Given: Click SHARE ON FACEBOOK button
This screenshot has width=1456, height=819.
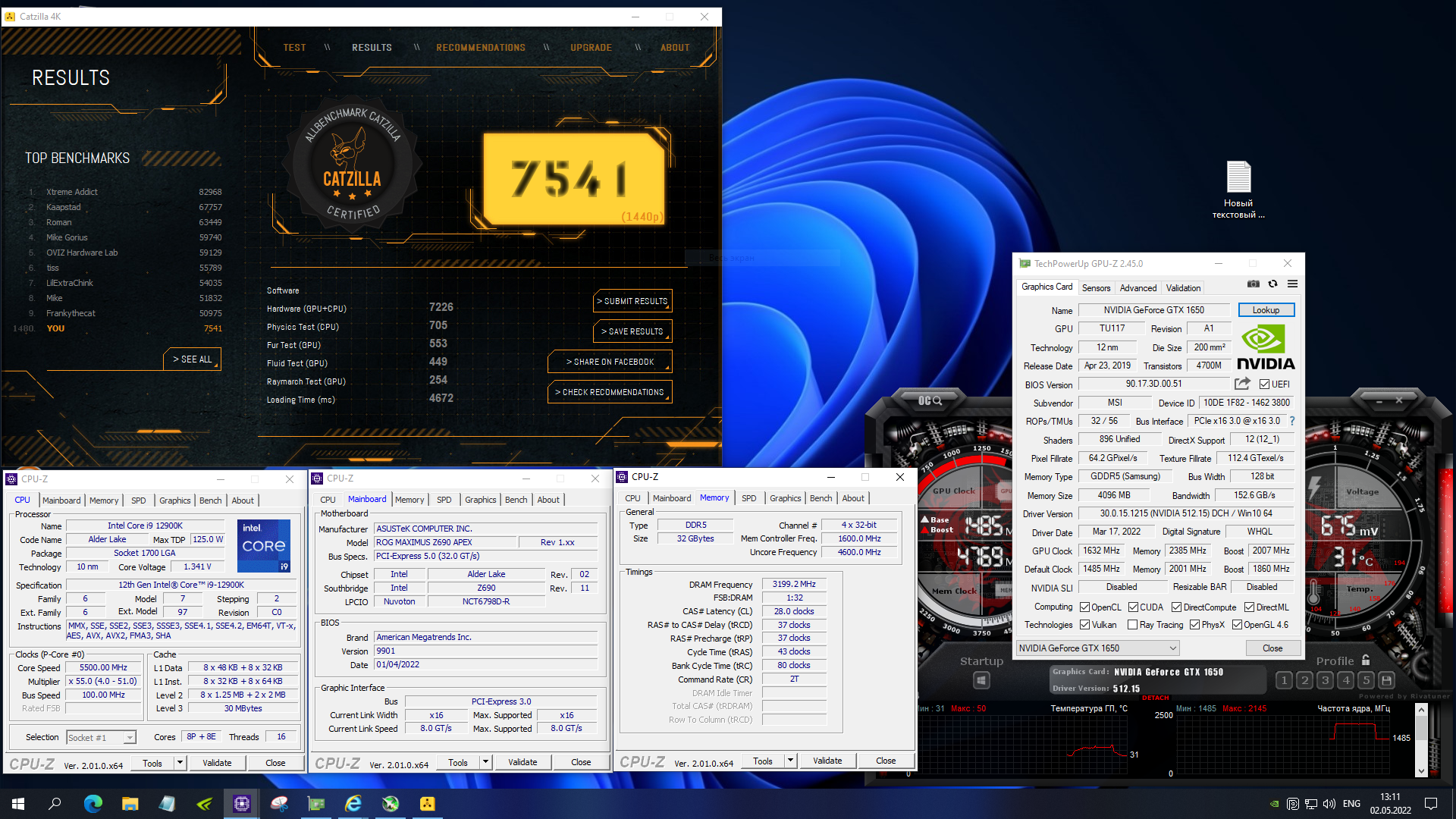Looking at the screenshot, I should click(x=610, y=362).
